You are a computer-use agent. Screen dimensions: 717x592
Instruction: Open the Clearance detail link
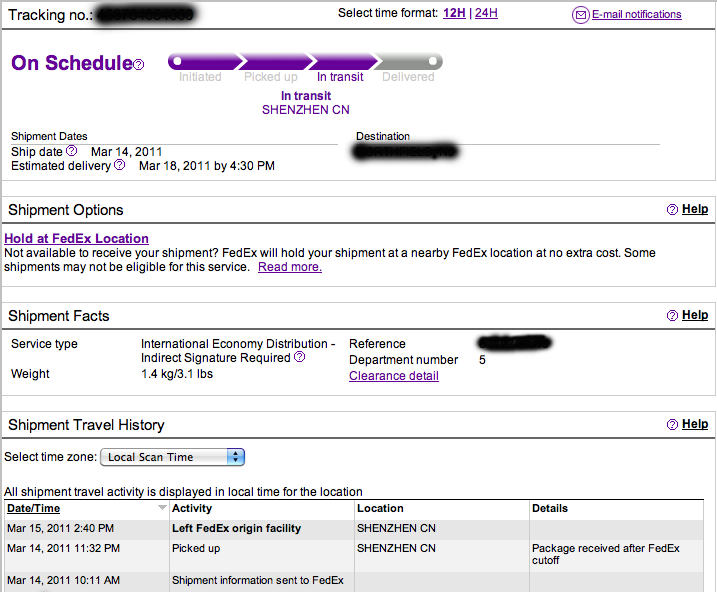[x=394, y=376]
